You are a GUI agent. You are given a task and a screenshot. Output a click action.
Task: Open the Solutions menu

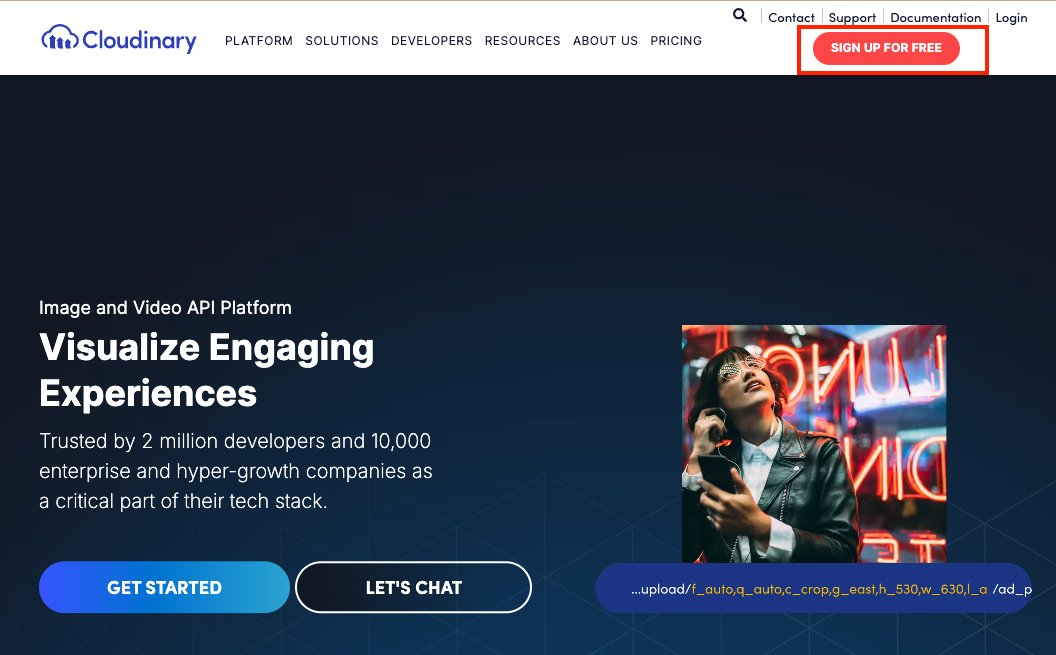(342, 41)
